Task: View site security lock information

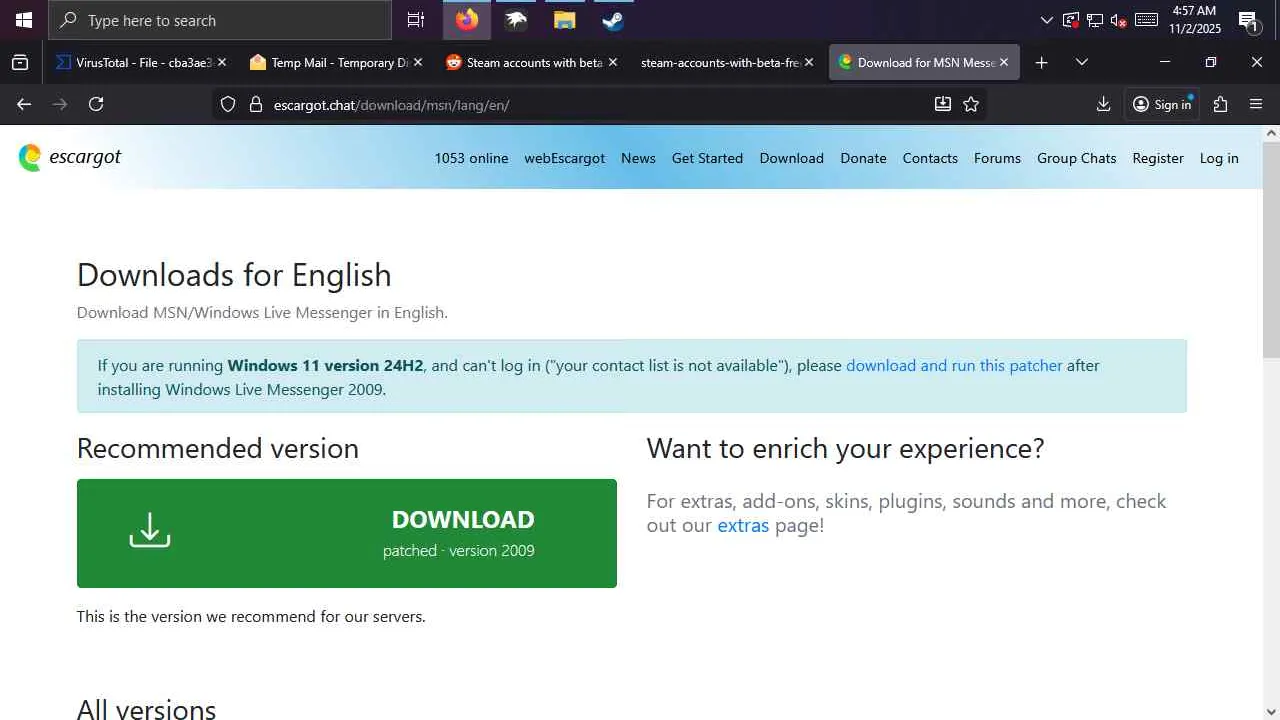Action: pyautogui.click(x=256, y=104)
